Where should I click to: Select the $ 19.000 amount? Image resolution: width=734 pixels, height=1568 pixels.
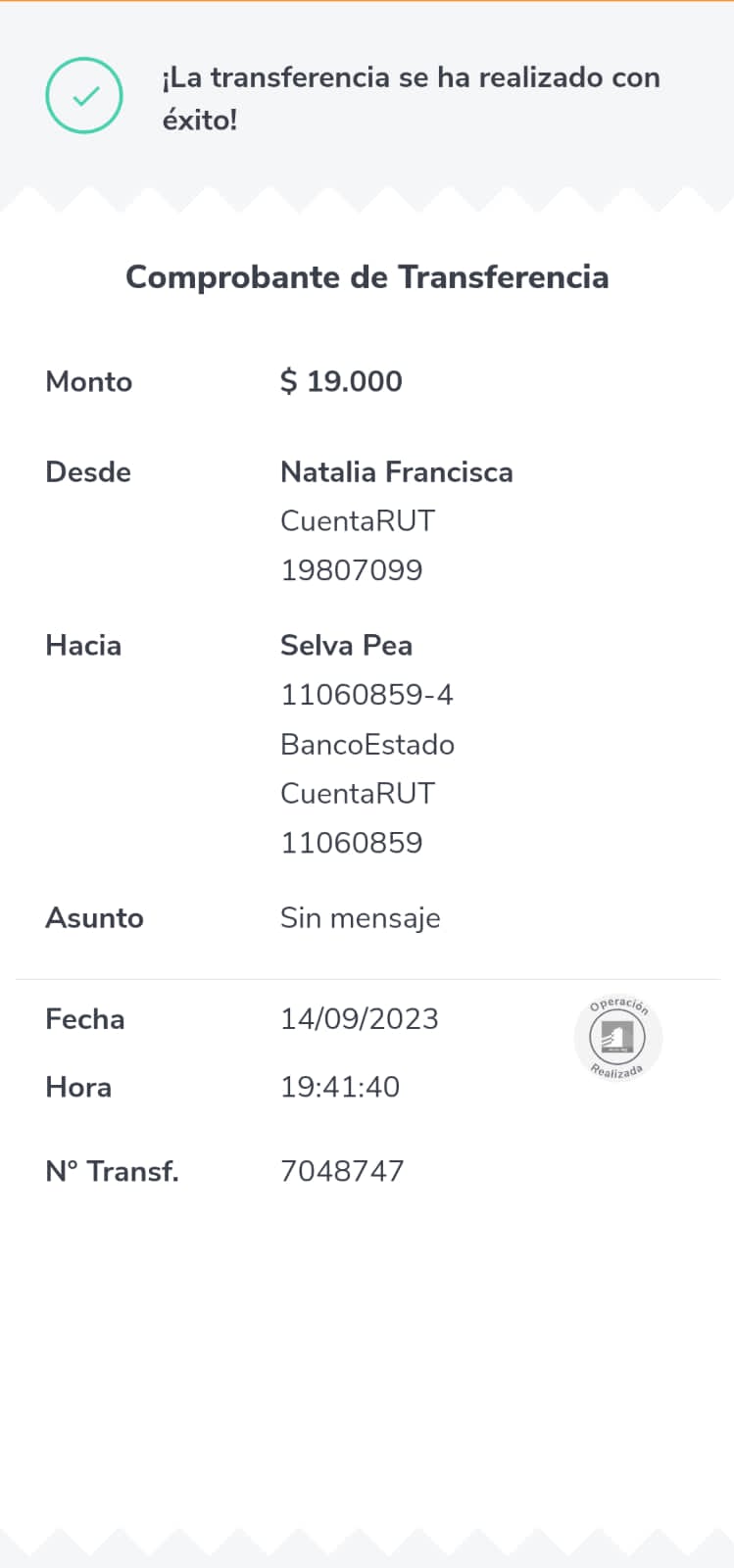(341, 381)
